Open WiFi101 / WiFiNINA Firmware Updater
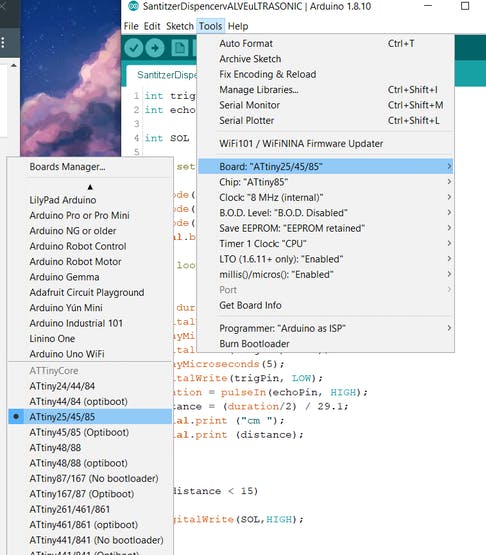The height and width of the screenshot is (555, 486). coord(325,143)
